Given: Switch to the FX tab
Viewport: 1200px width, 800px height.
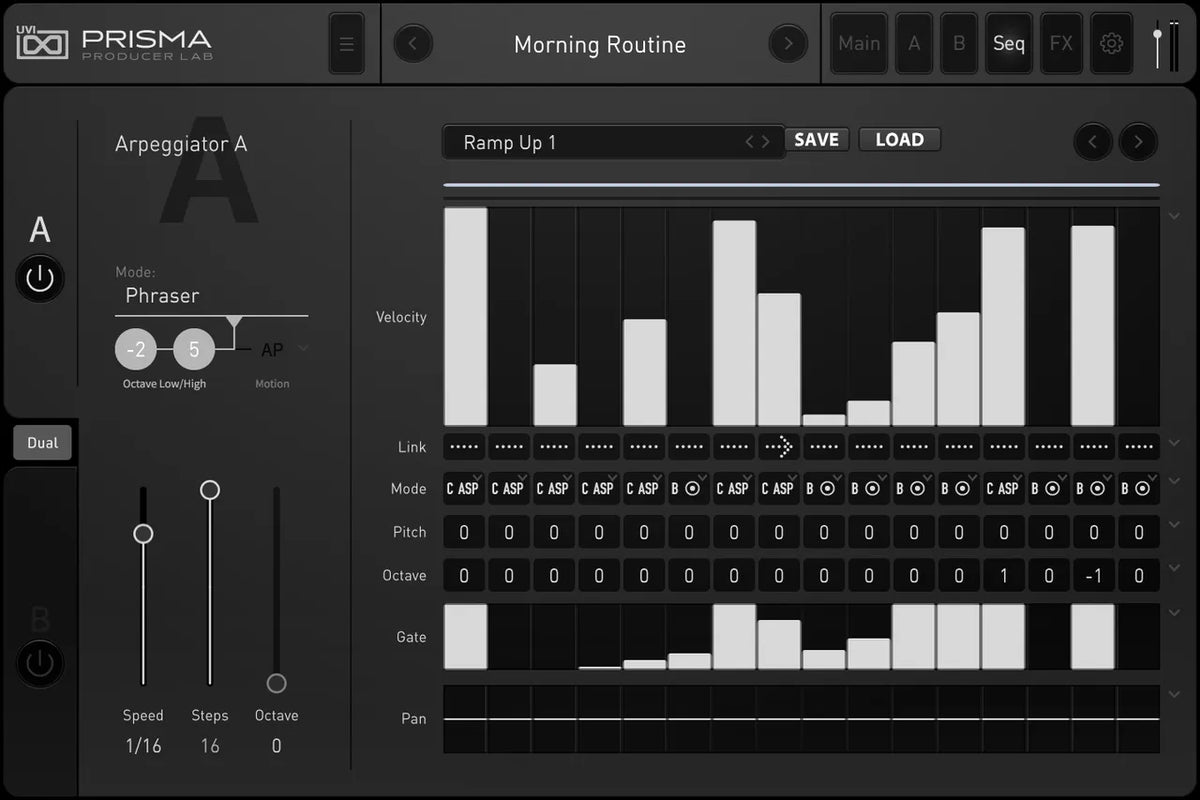Looking at the screenshot, I should (x=1061, y=44).
